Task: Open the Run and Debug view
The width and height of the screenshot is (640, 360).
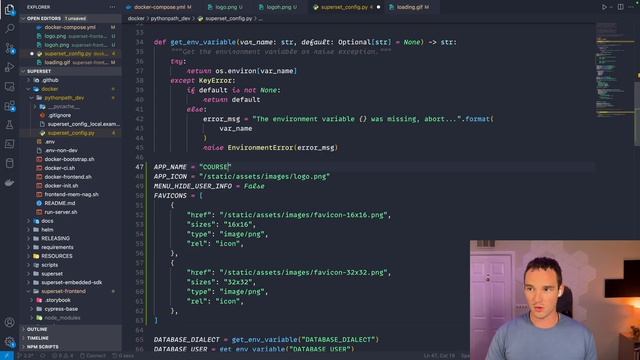Action: point(9,67)
